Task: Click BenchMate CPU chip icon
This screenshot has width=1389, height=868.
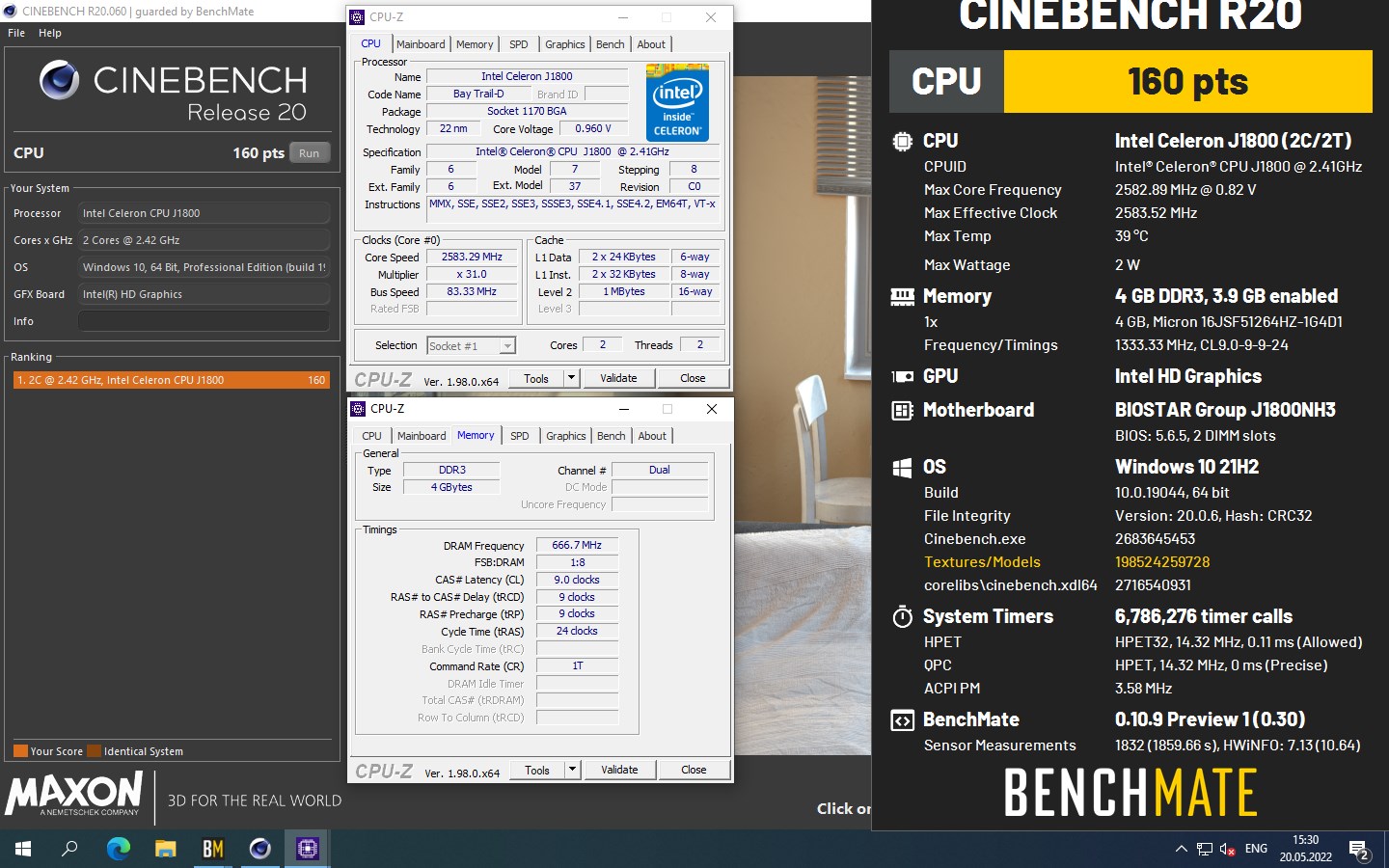Action: pos(902,141)
